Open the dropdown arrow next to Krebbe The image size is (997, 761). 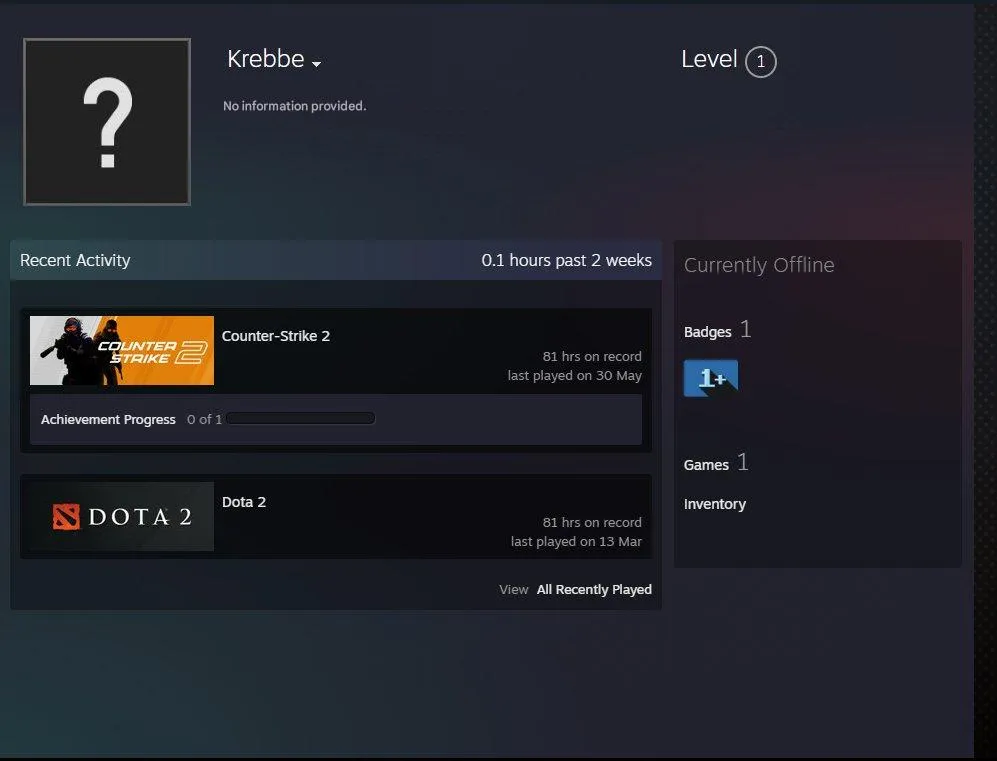pos(316,64)
